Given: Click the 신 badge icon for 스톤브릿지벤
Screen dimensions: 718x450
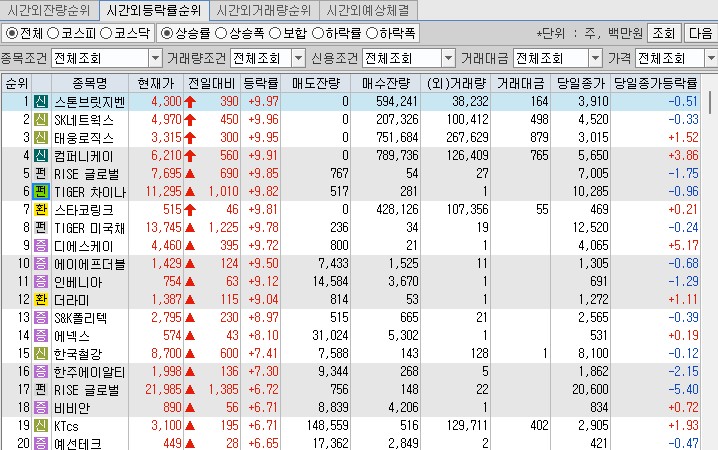Looking at the screenshot, I should (x=41, y=102).
